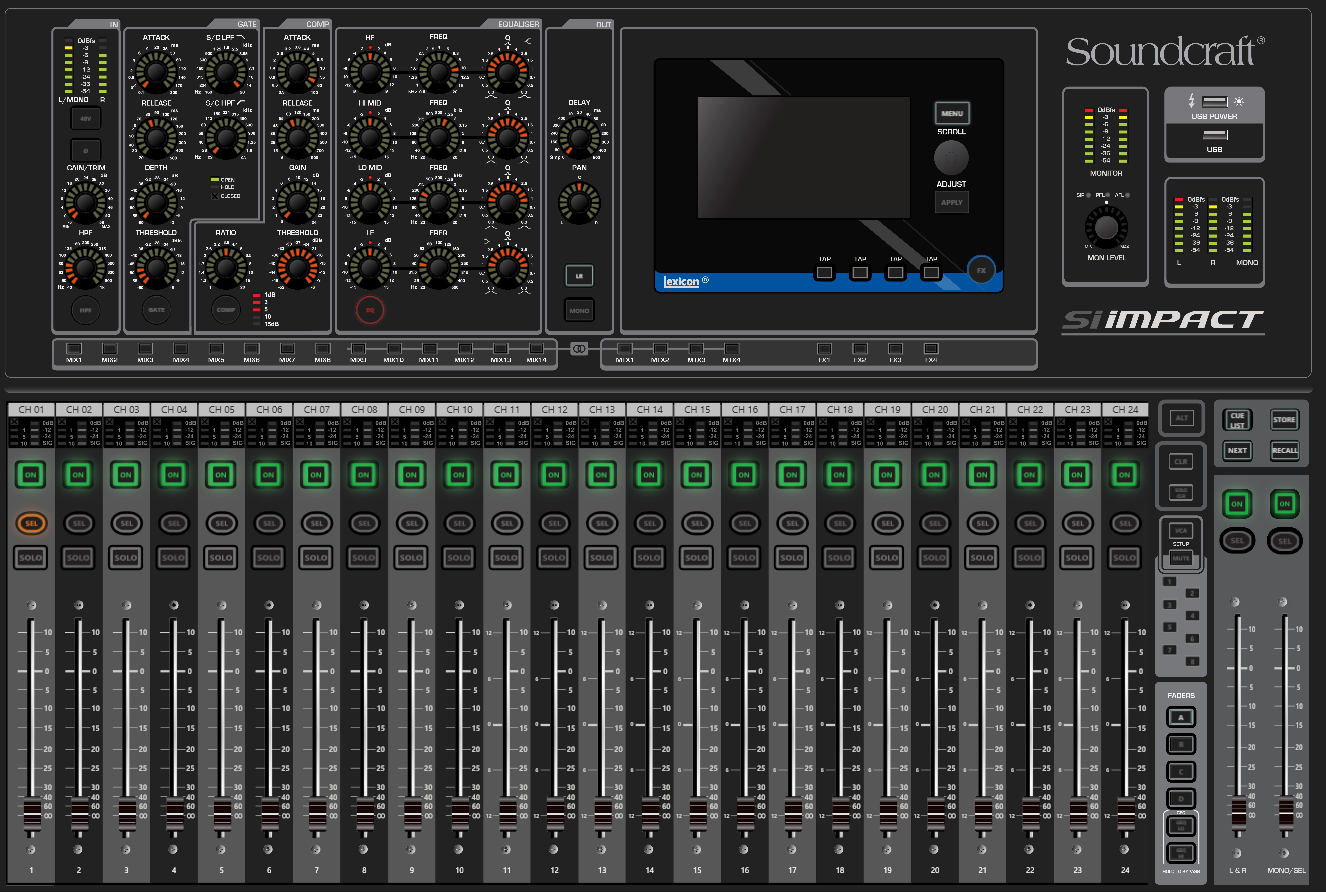Screen dimensions: 1326x893
Task: Click the SOLO button on CH 24
Action: pyautogui.click(x=1124, y=557)
